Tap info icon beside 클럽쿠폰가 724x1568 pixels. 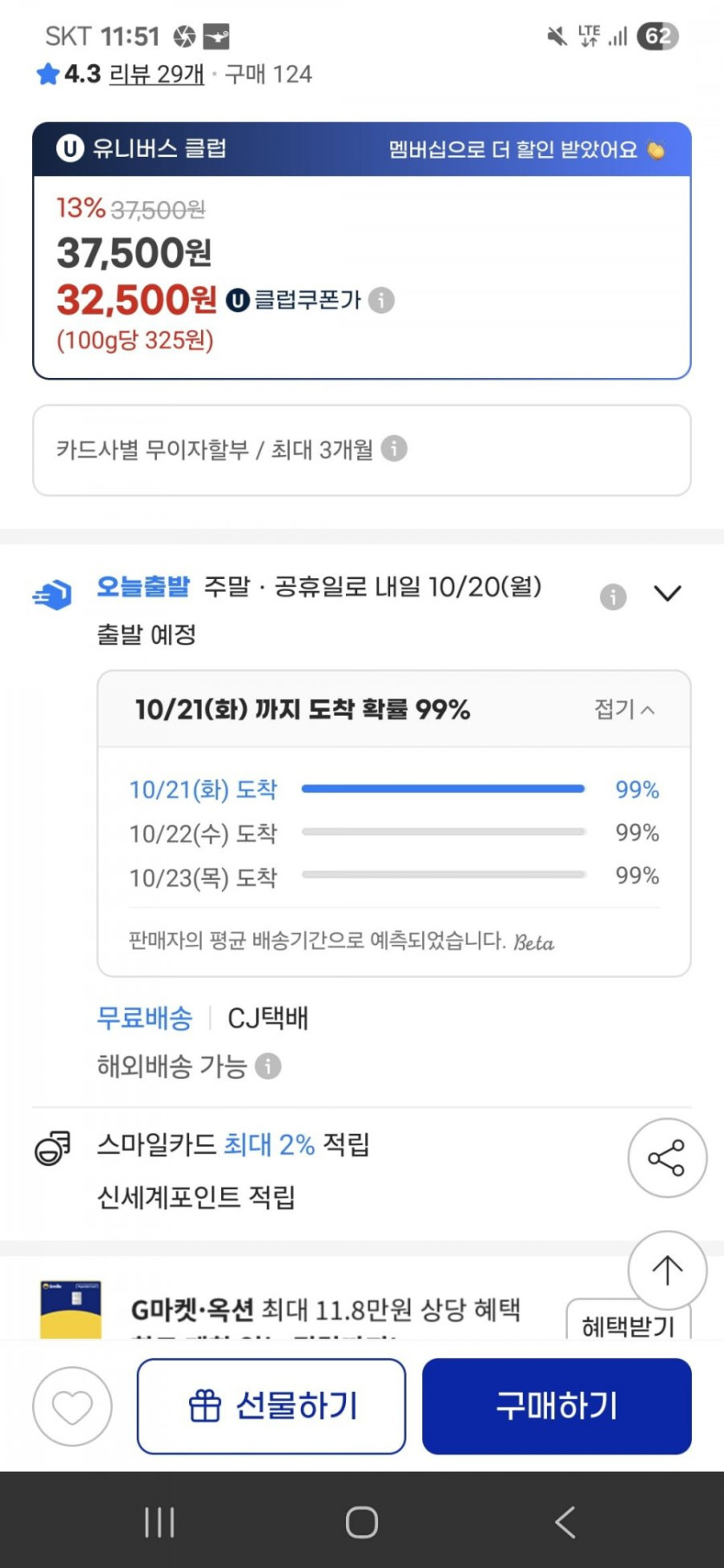(382, 300)
